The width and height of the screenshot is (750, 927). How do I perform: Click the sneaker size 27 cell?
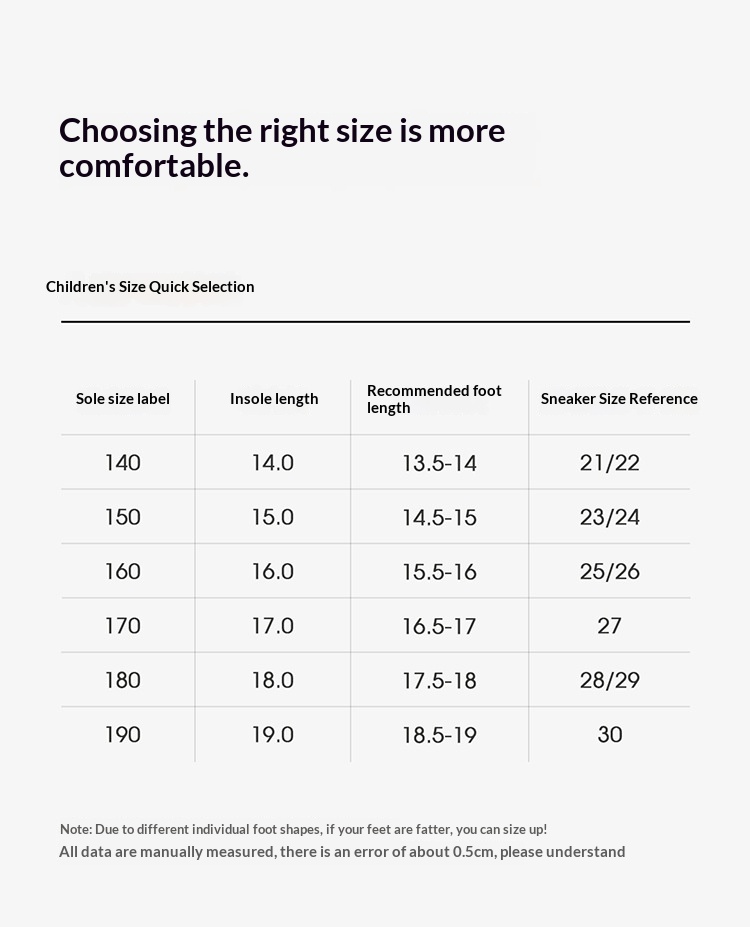[x=609, y=625]
